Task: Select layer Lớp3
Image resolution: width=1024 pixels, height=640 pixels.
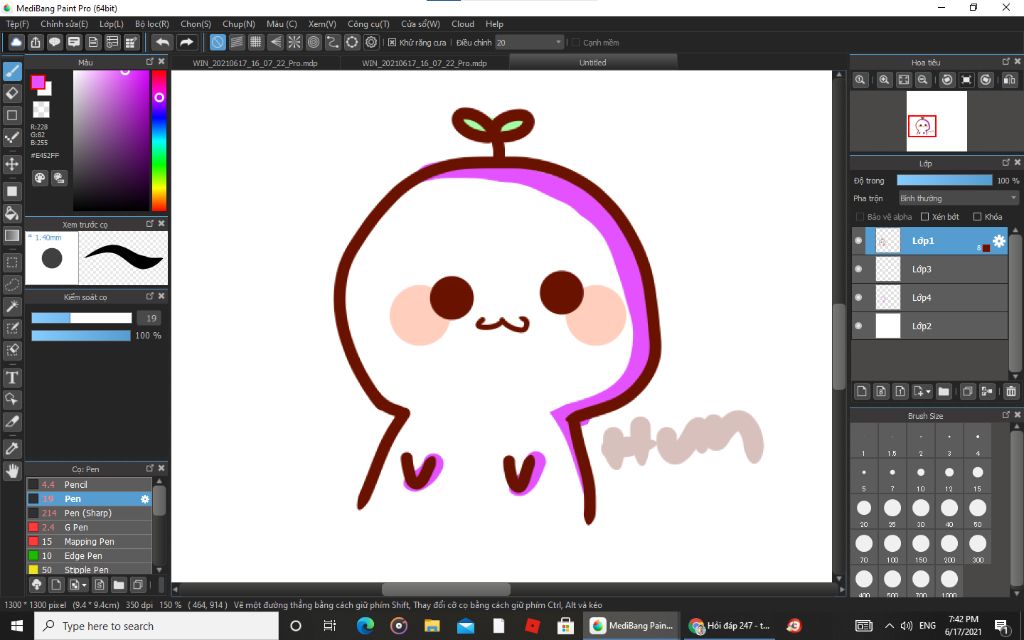Action: tap(930, 269)
